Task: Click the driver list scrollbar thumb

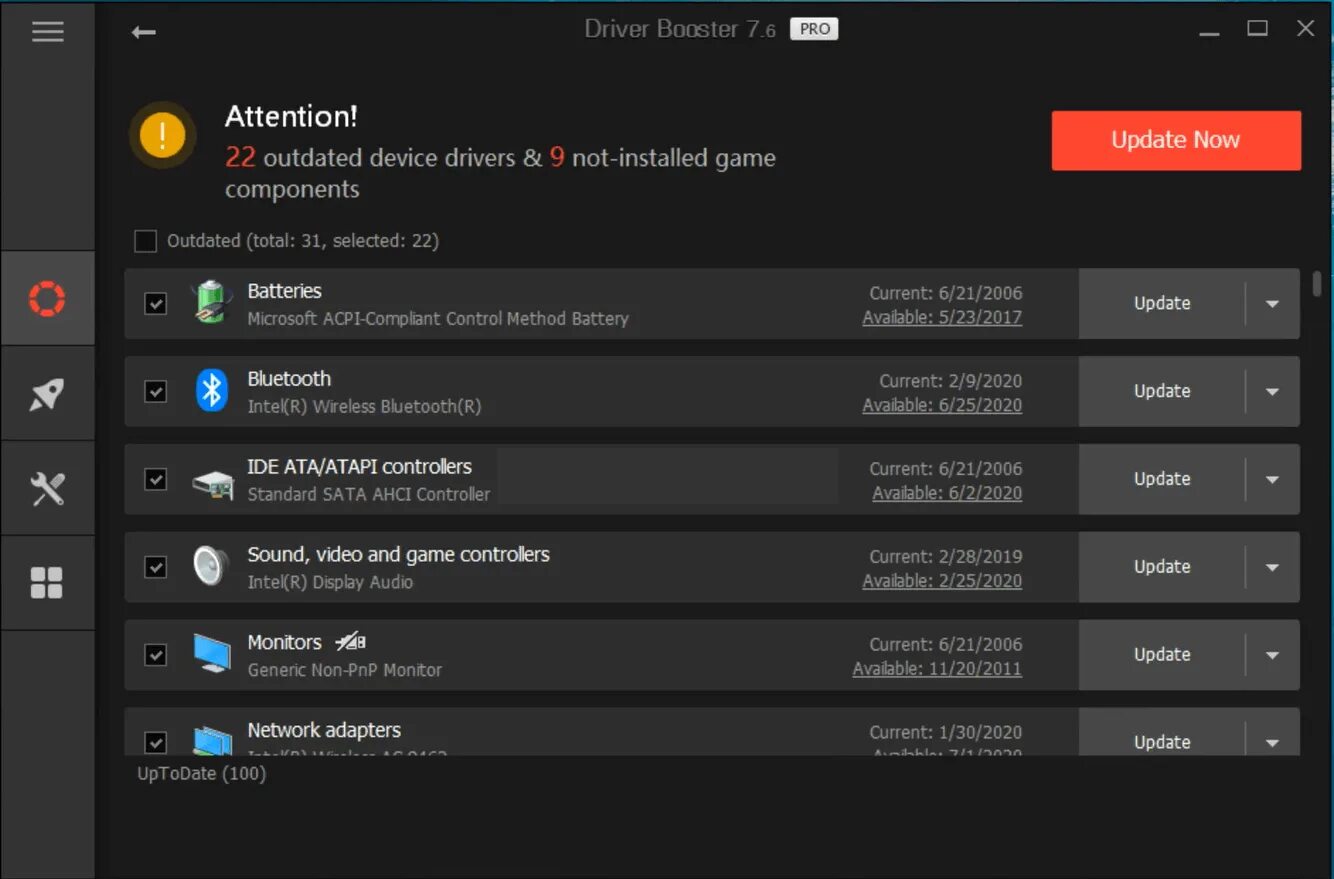Action: (x=1317, y=284)
